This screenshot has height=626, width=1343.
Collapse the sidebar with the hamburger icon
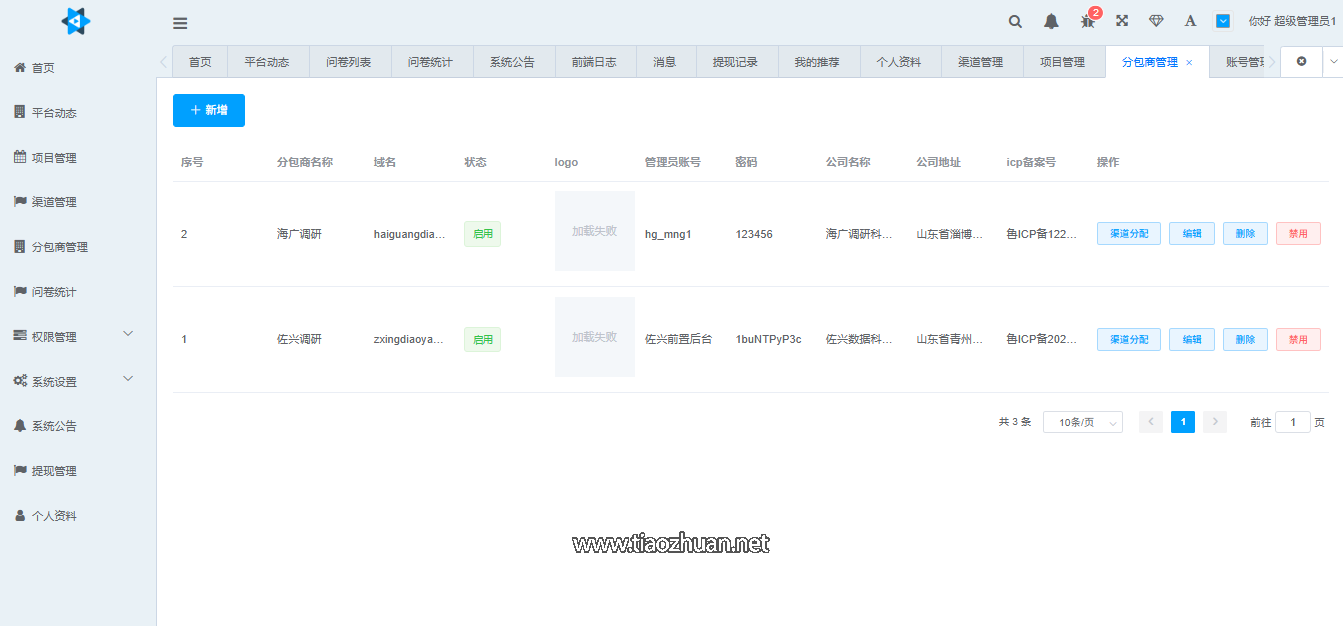180,23
